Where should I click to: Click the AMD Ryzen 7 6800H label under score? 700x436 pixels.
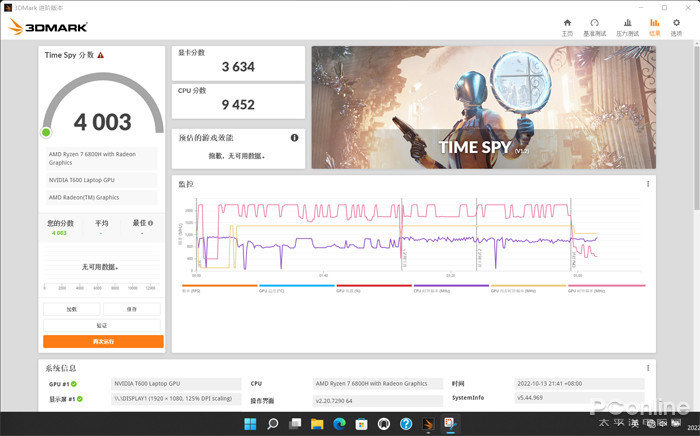(x=102, y=158)
